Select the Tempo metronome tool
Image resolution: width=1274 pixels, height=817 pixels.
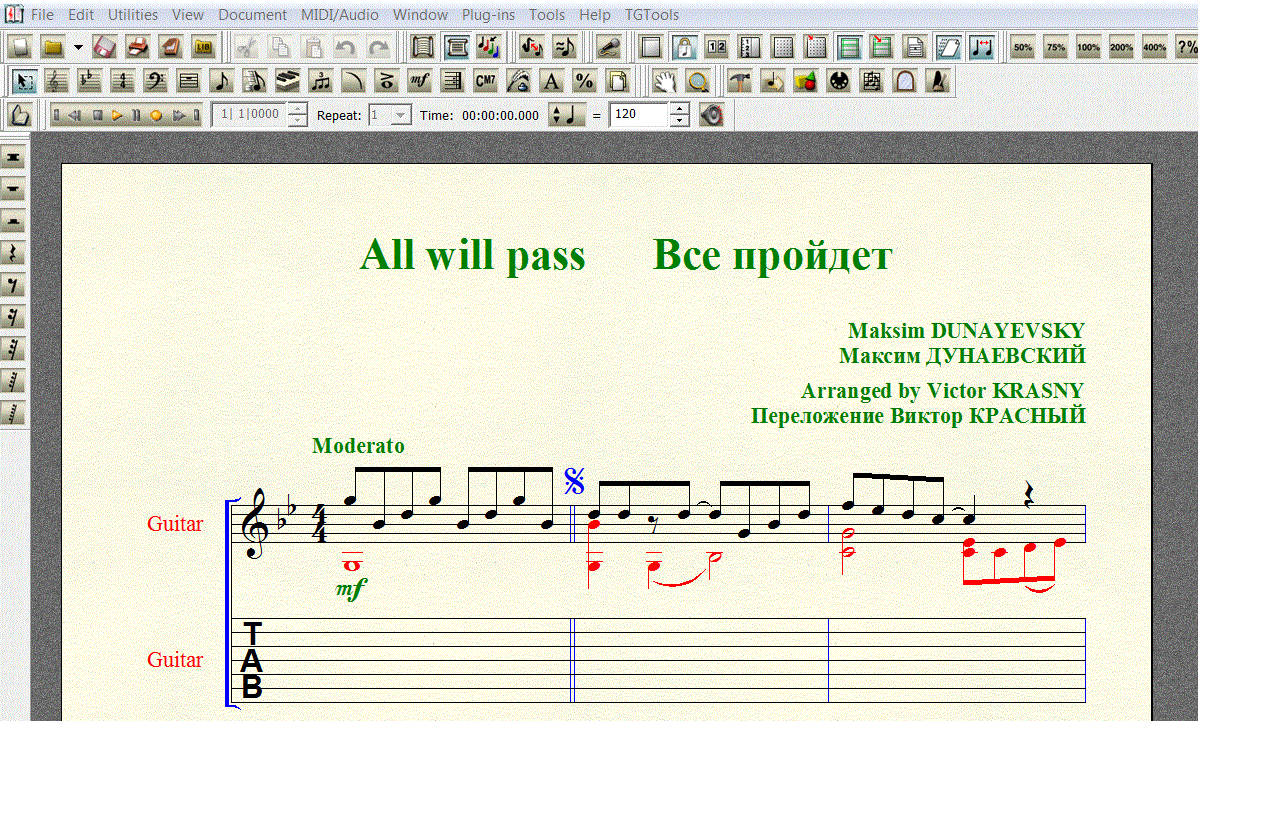938,81
